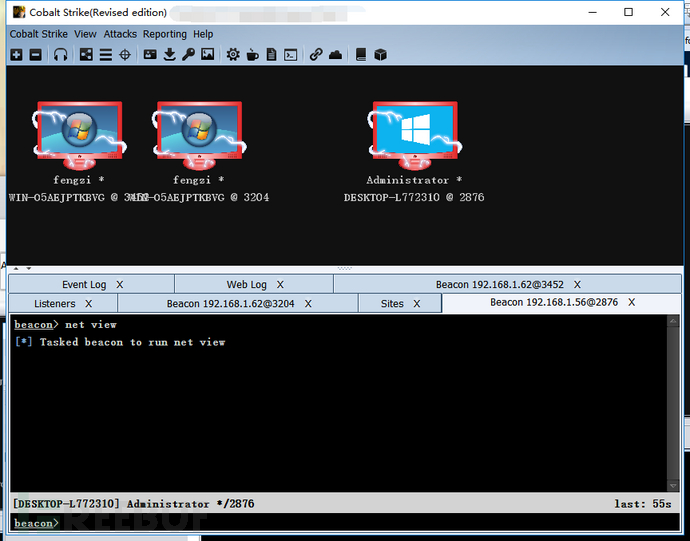690x541 pixels.
Task: Open the Reporting menu
Action: [165, 34]
